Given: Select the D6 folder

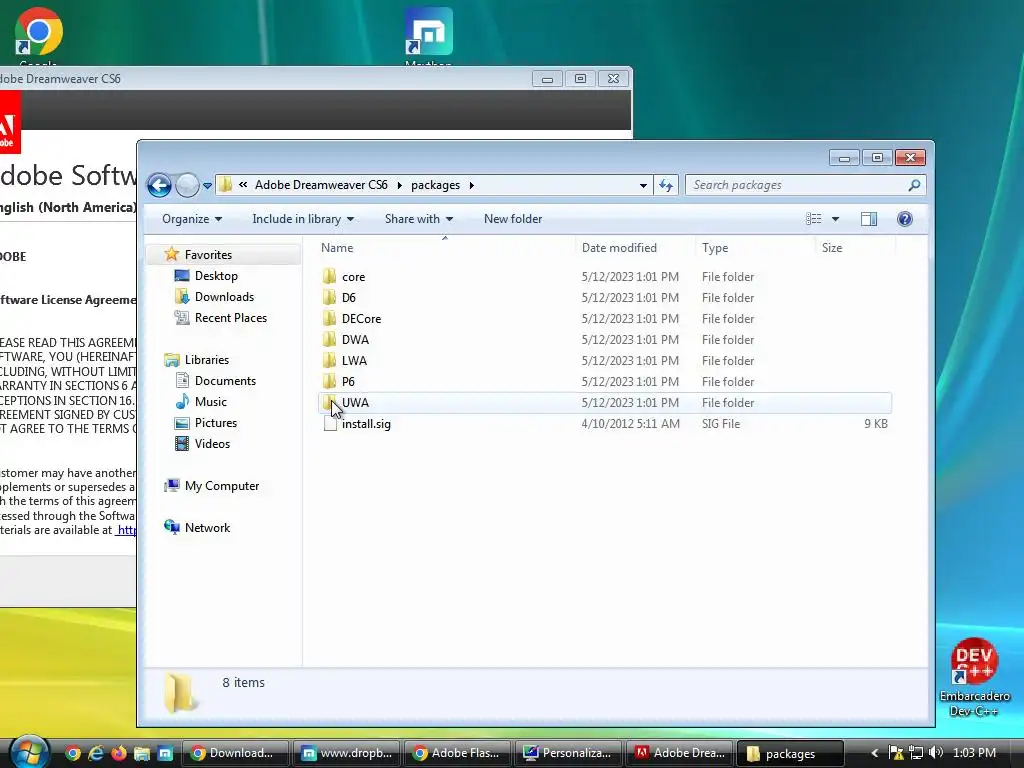Looking at the screenshot, I should pyautogui.click(x=349, y=298).
